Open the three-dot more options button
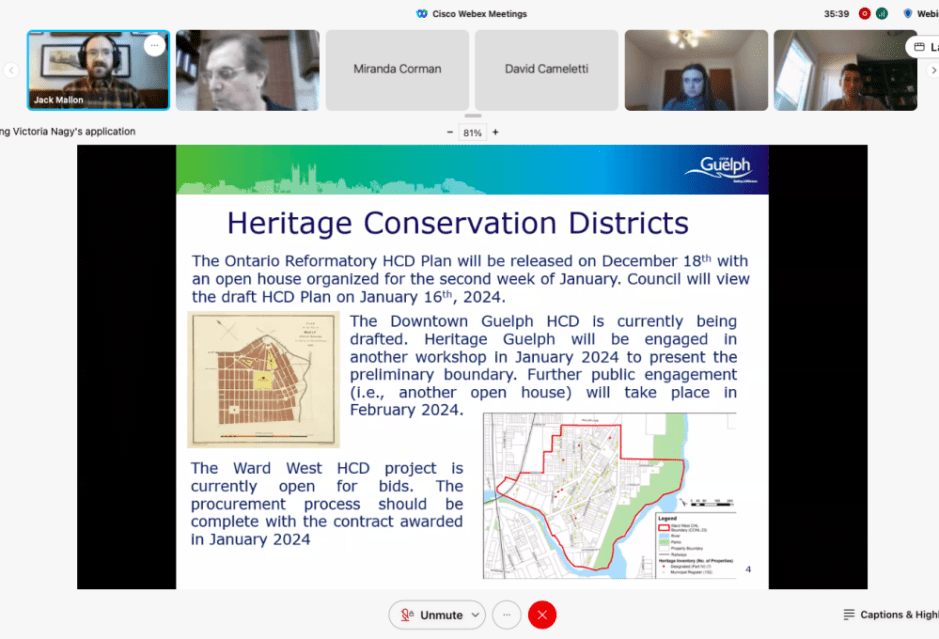939x639 pixels. 506,615
